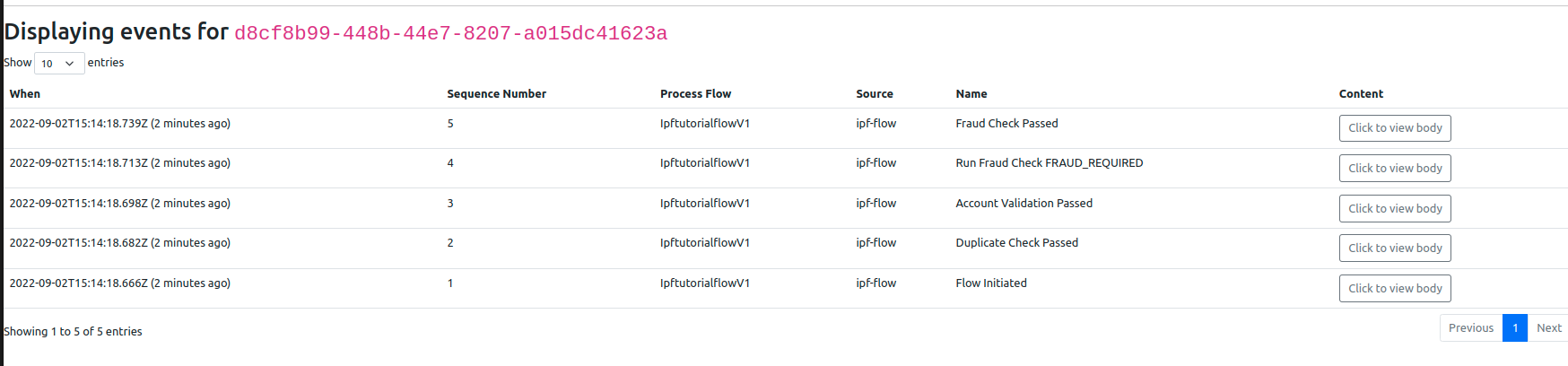Click the Content column header
Image resolution: width=1568 pixels, height=366 pixels.
1361,94
